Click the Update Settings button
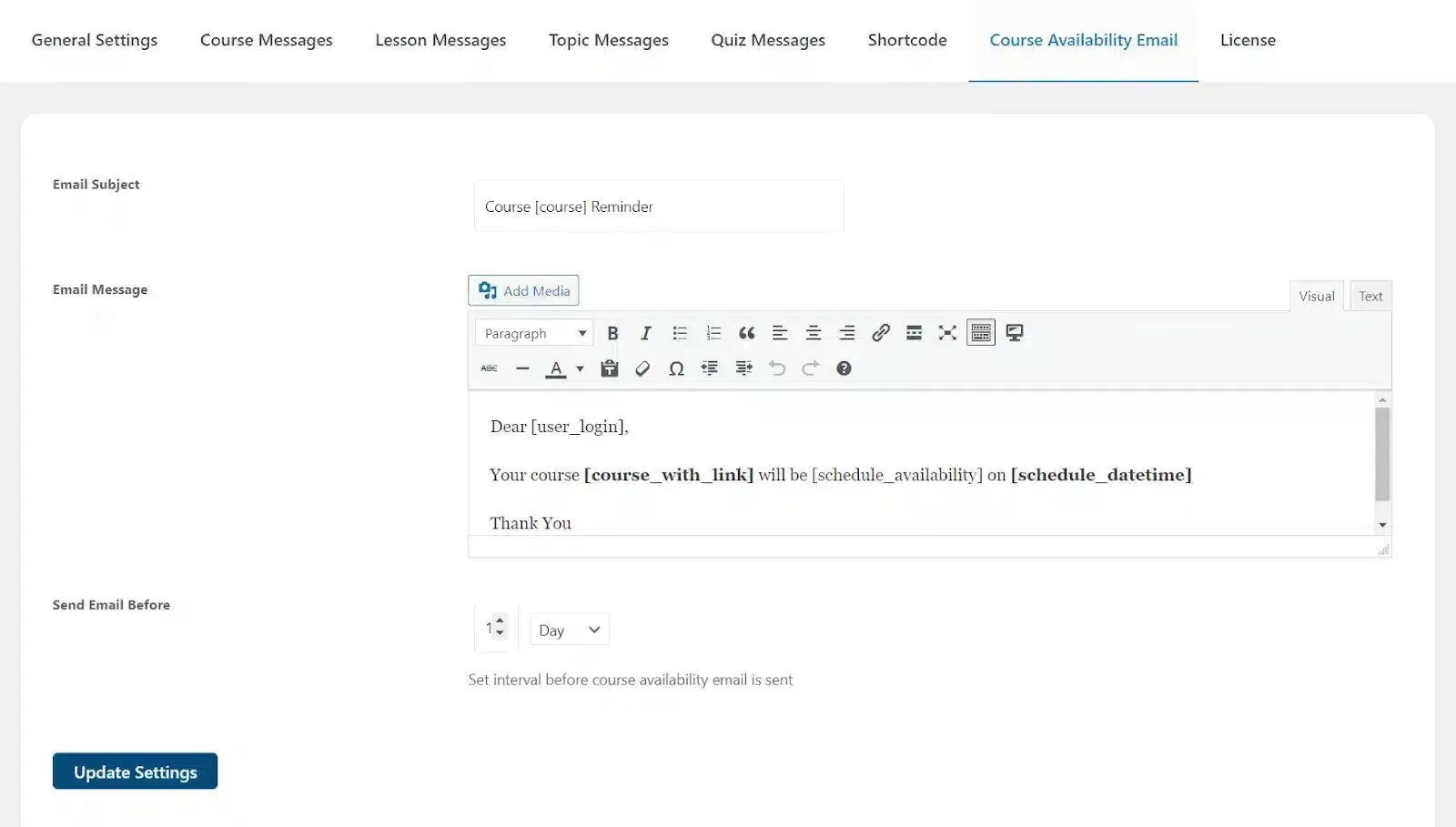The height and width of the screenshot is (827, 1456). coord(135,771)
